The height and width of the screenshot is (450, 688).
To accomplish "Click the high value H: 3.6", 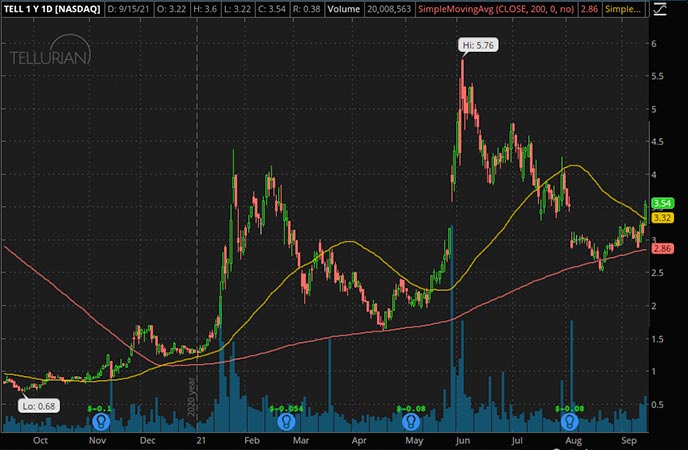I will tap(205, 9).
